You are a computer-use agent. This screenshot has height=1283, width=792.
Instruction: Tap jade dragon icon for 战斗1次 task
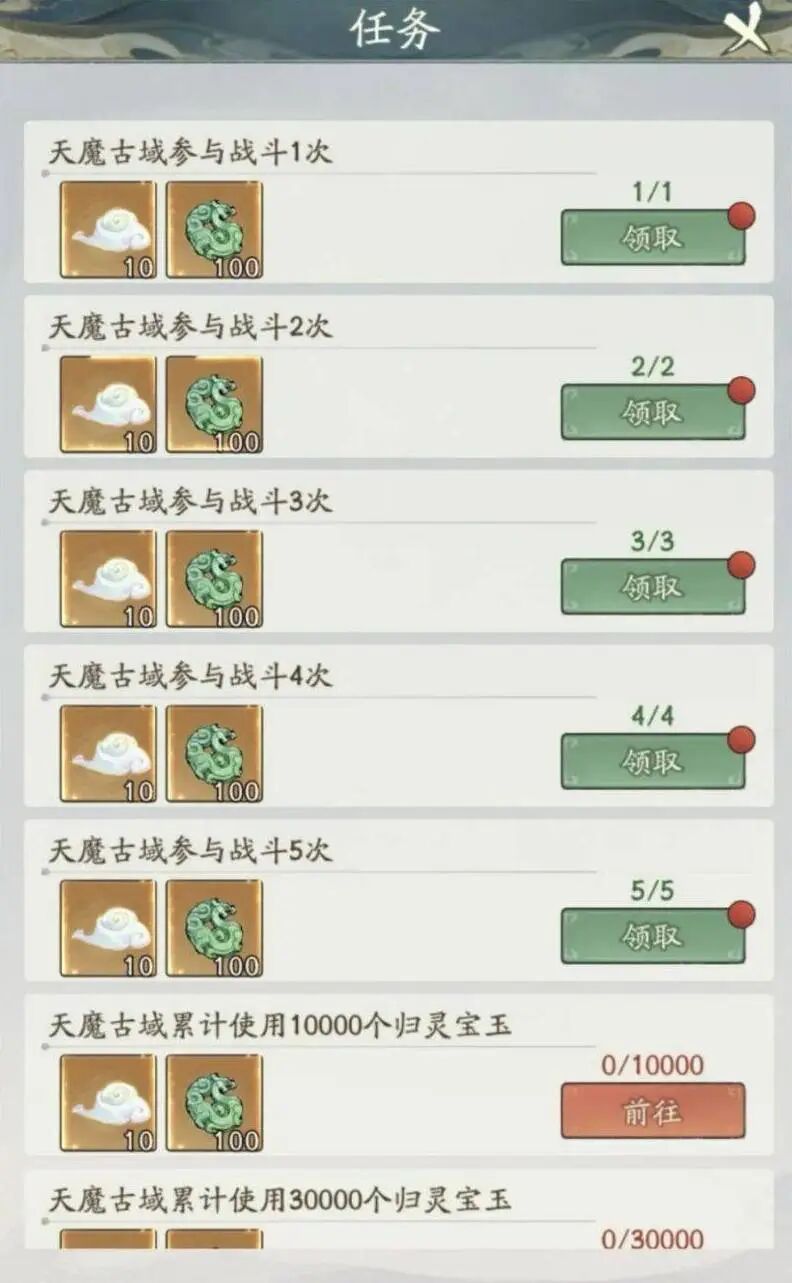tap(214, 229)
